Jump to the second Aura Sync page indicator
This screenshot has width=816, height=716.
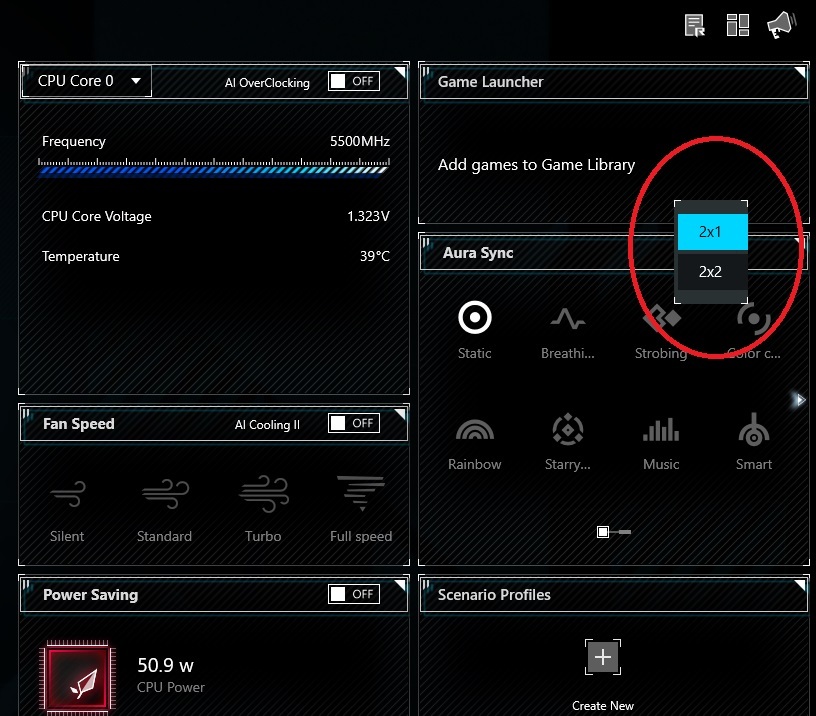tap(623, 532)
